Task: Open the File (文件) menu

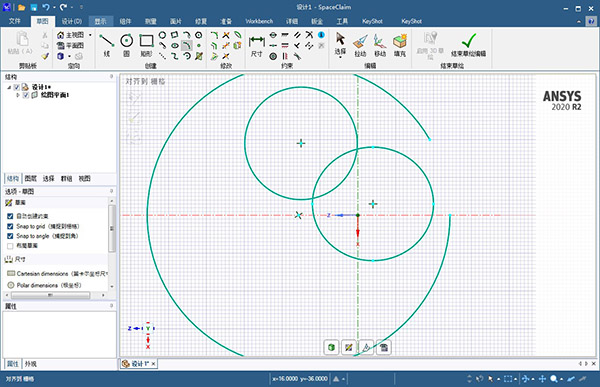Action: point(14,21)
